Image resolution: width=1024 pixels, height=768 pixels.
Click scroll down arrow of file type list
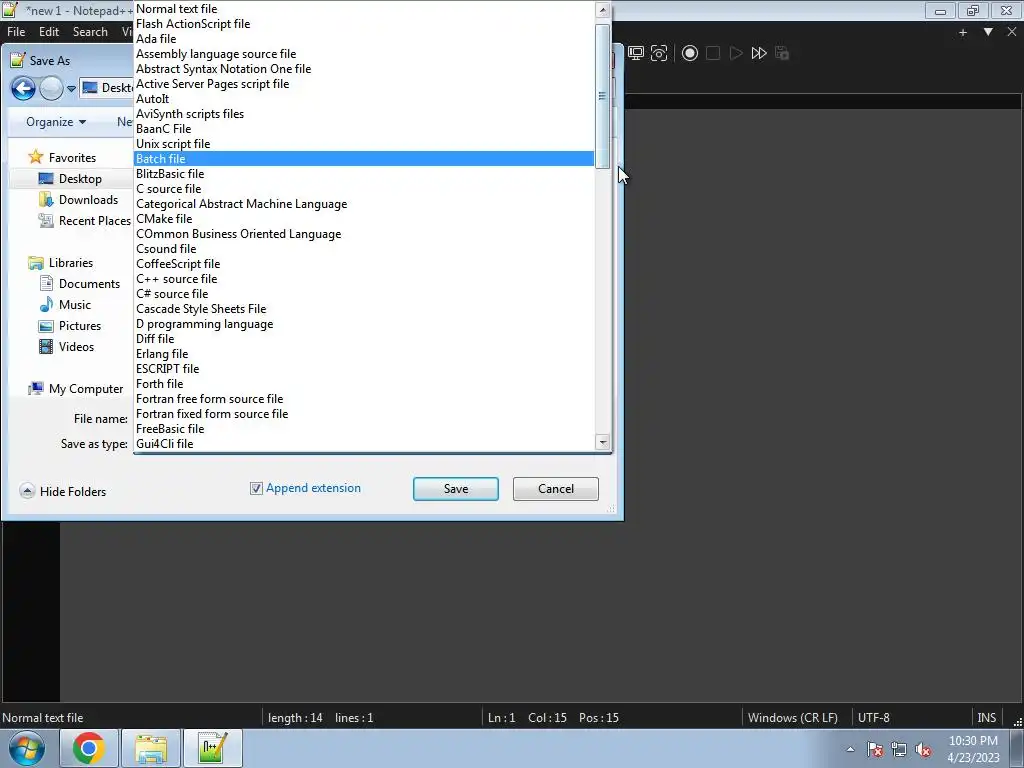coord(603,442)
